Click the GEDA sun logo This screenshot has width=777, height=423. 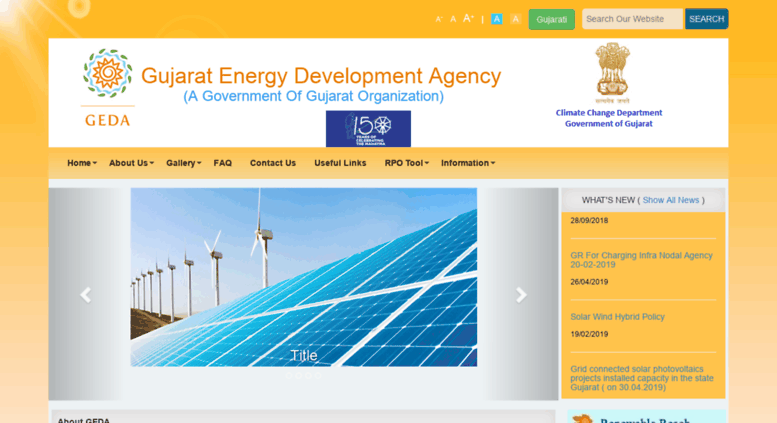click(108, 73)
